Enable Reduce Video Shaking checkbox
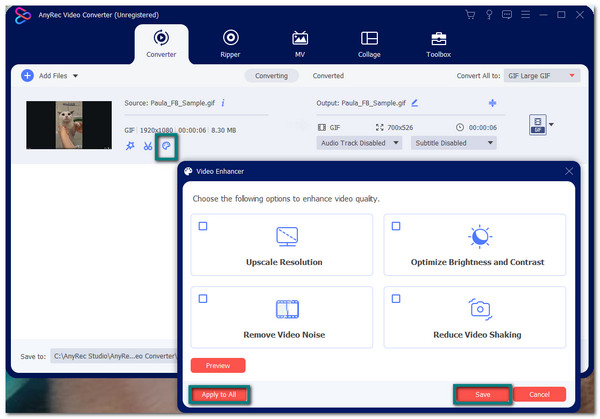 coord(396,298)
